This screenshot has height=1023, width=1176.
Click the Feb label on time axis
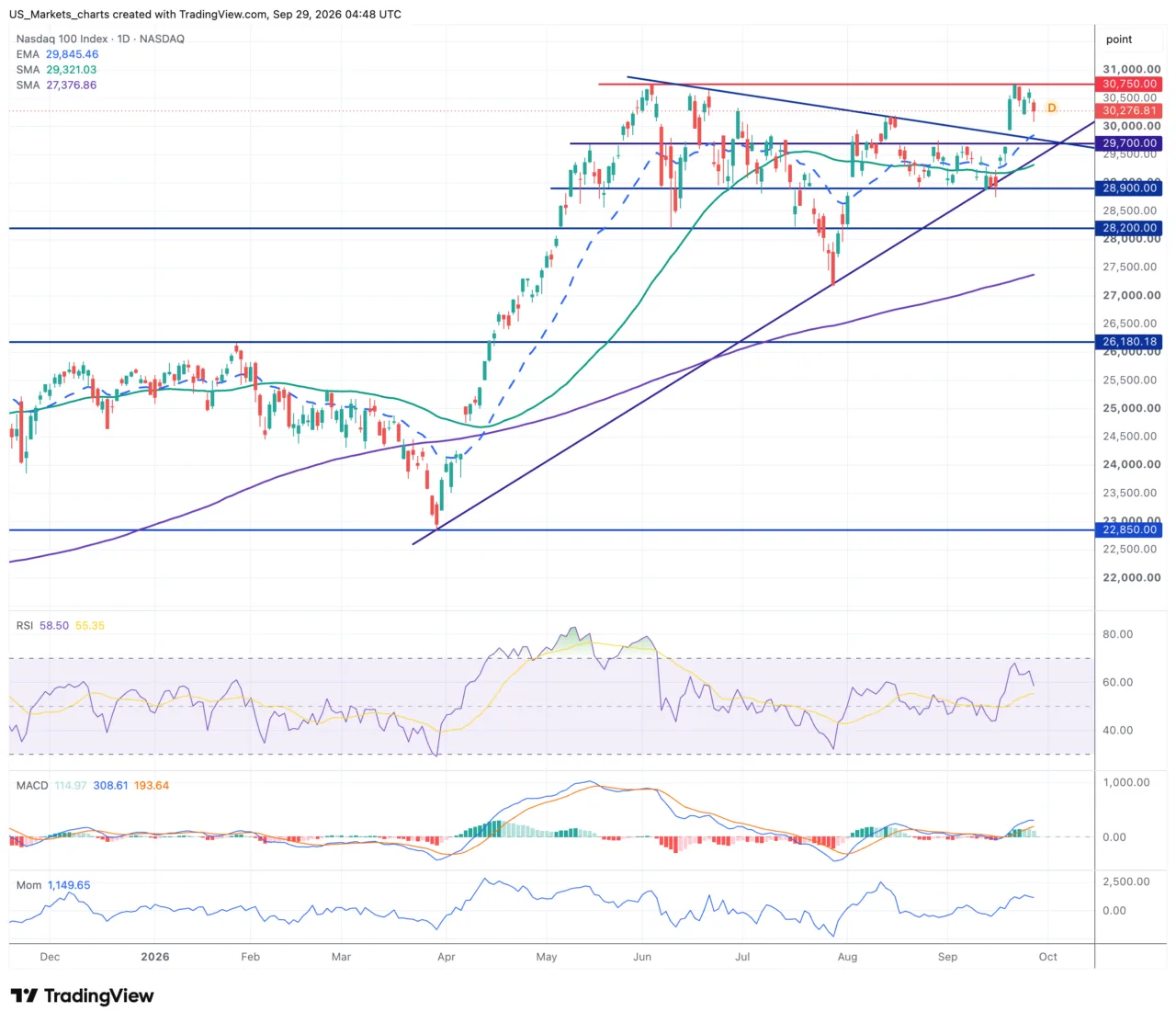(x=250, y=957)
